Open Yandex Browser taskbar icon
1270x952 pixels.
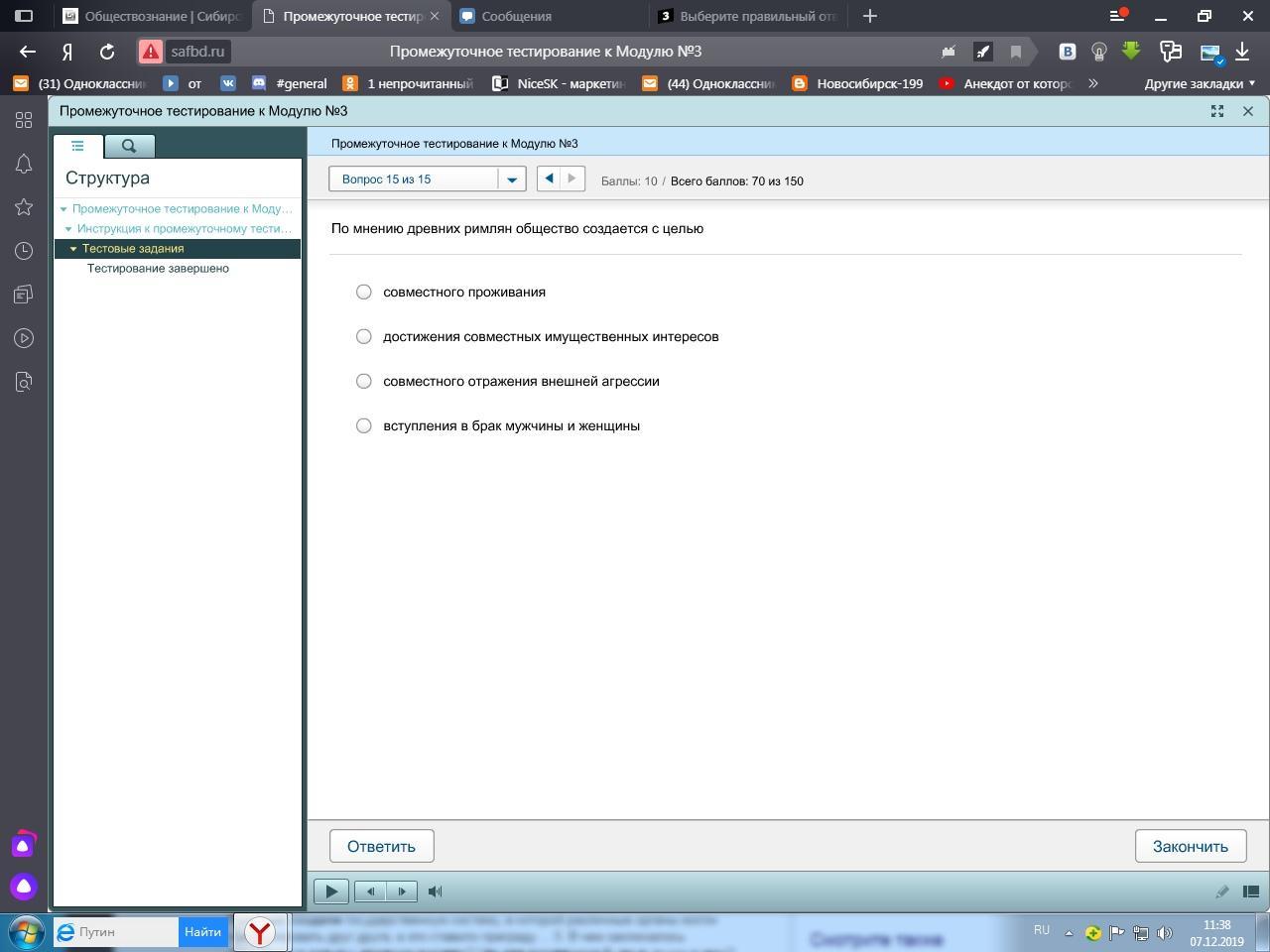[262, 932]
